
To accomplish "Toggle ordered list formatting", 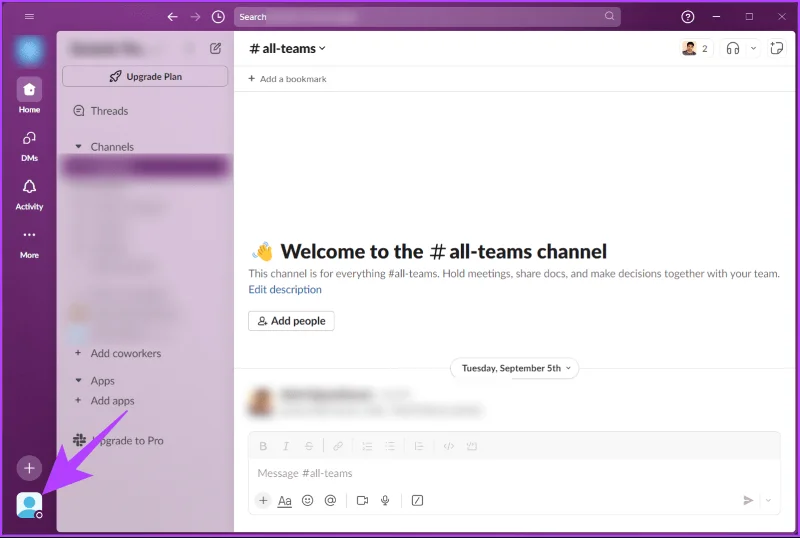I will 367,446.
